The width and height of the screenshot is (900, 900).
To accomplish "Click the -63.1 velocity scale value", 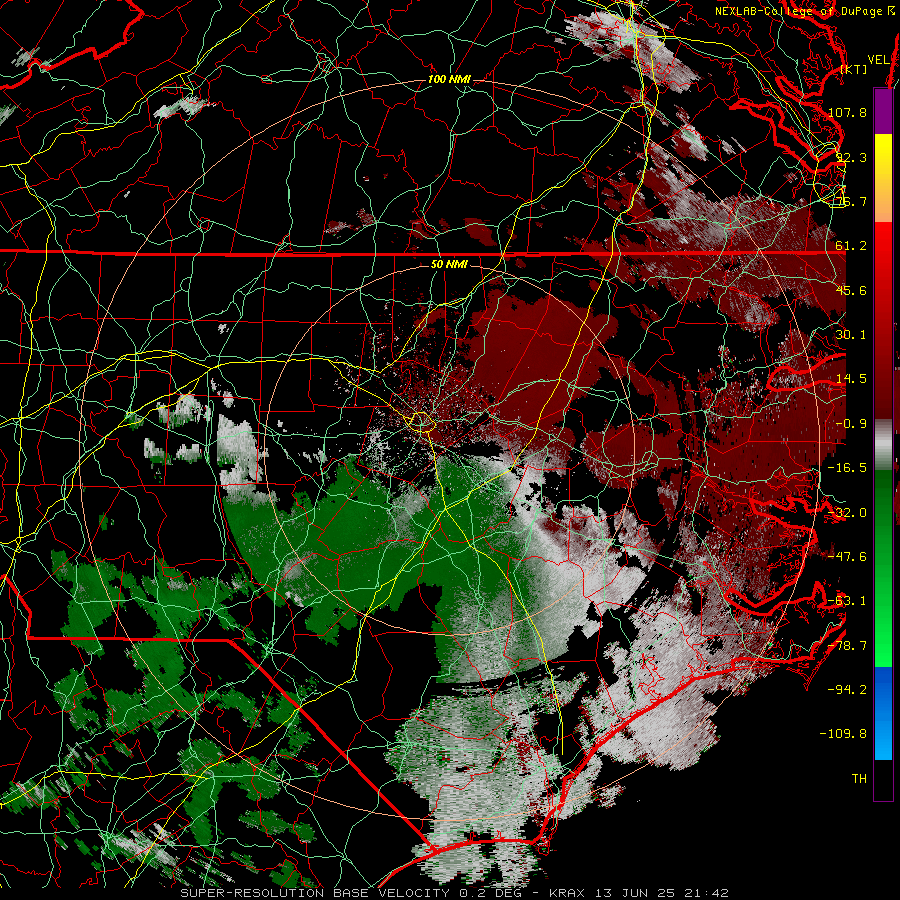I will [847, 601].
